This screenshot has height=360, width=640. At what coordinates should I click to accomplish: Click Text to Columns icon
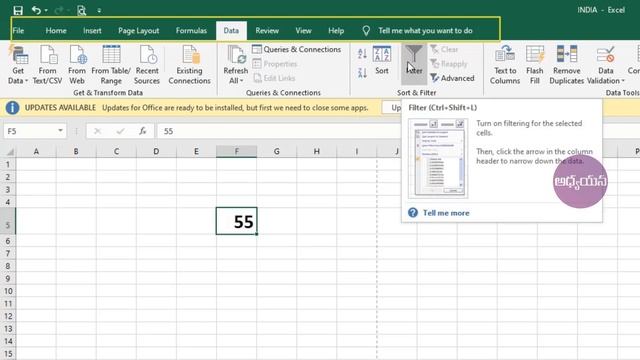(x=505, y=65)
